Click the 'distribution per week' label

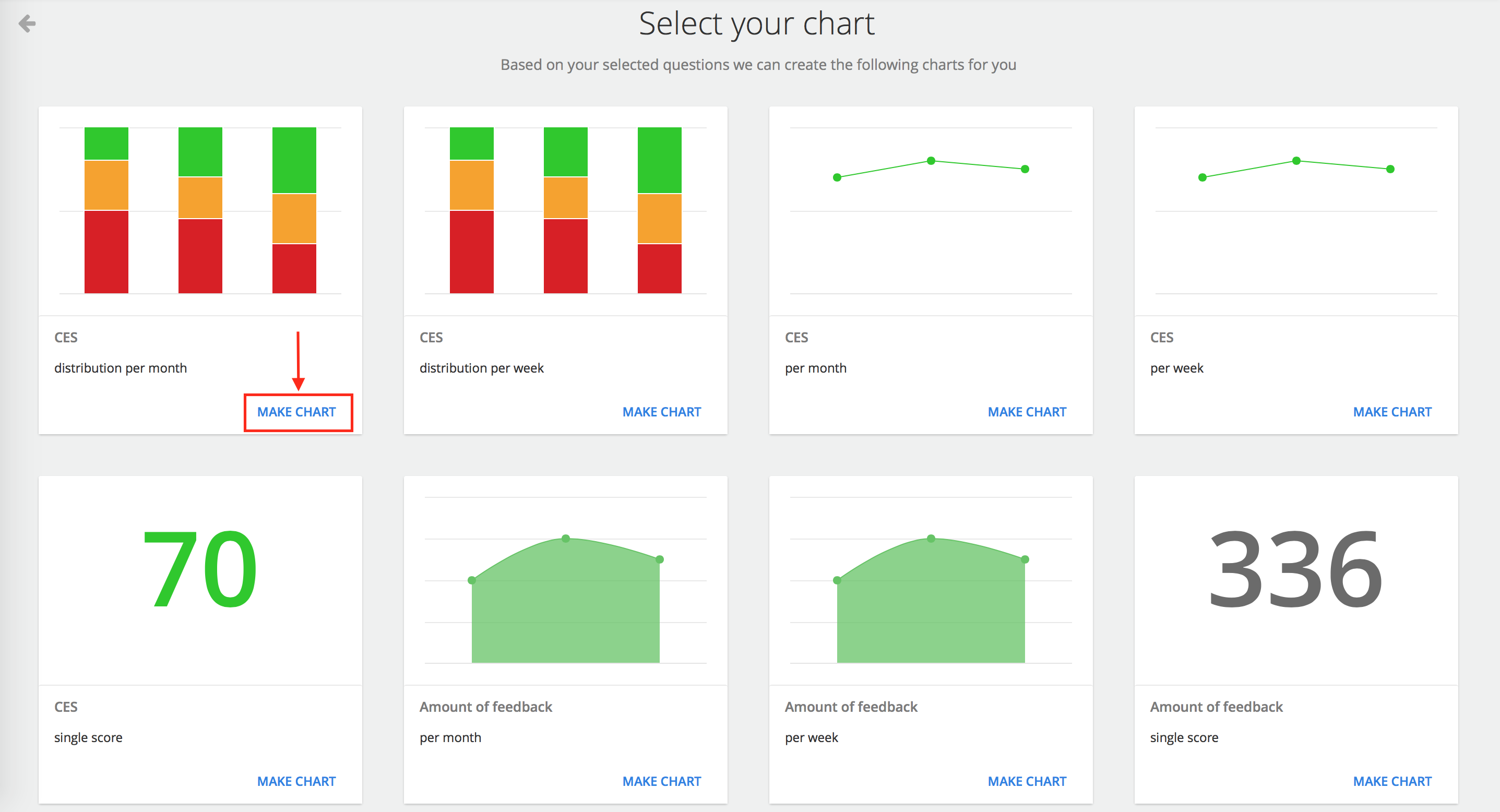pos(482,368)
